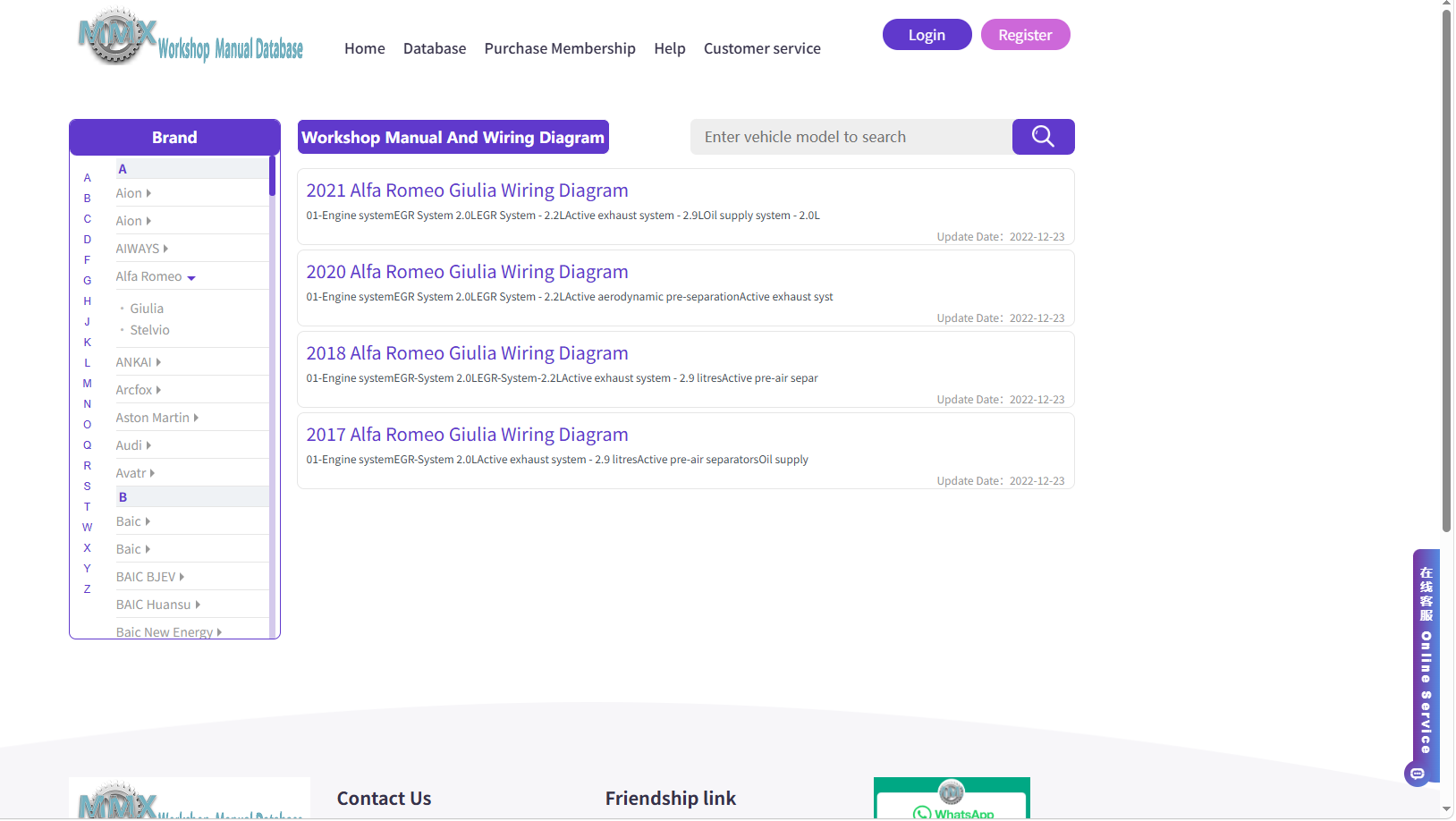Jump to brands starting with Q
Image resolution: width=1456 pixels, height=821 pixels.
[88, 445]
